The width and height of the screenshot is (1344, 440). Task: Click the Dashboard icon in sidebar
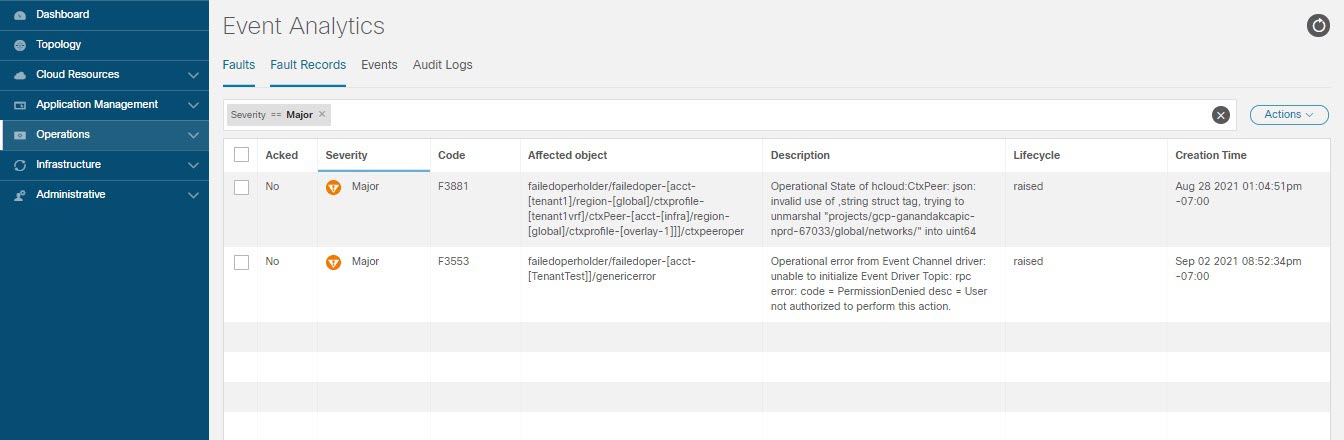pyautogui.click(x=20, y=15)
